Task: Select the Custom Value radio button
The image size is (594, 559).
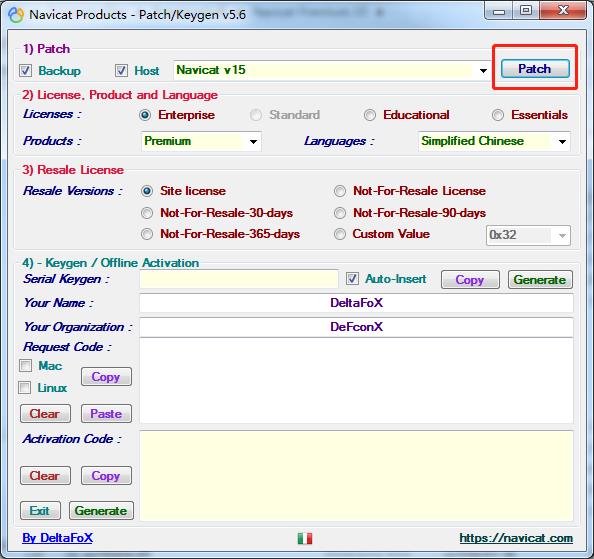Action: (340, 234)
